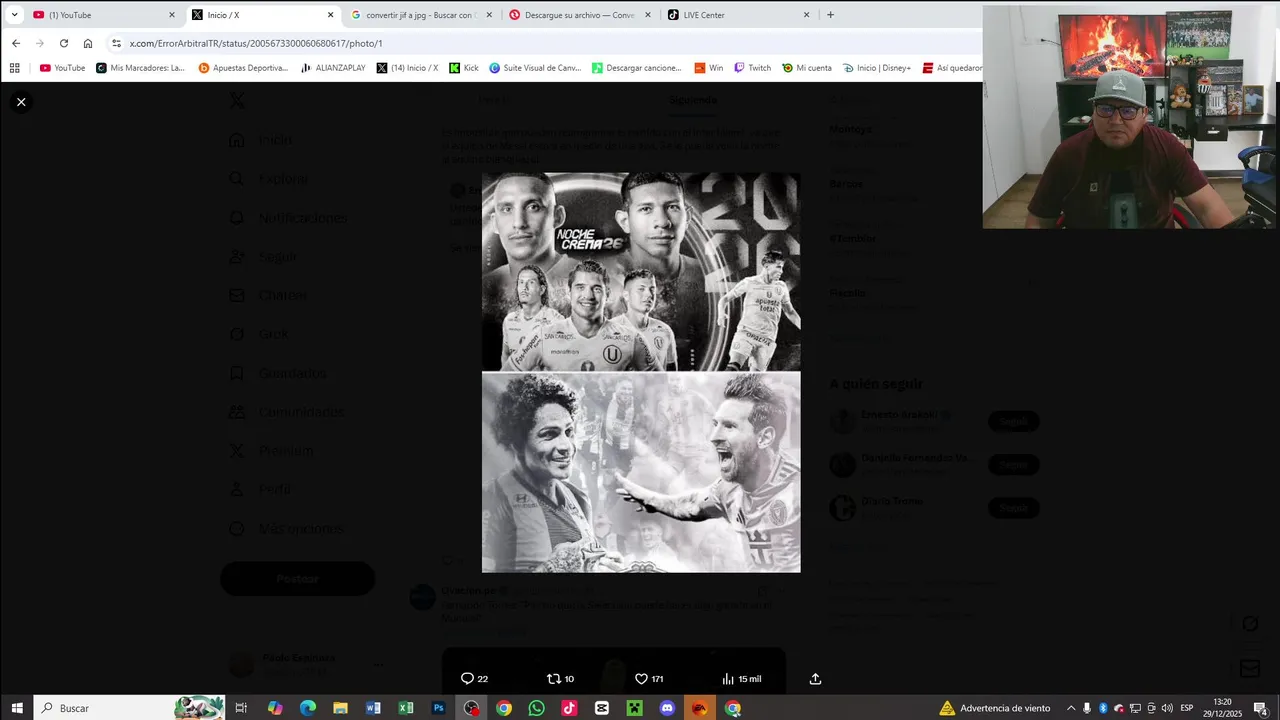
Task: Open Twitch bookmark
Action: pos(753,68)
